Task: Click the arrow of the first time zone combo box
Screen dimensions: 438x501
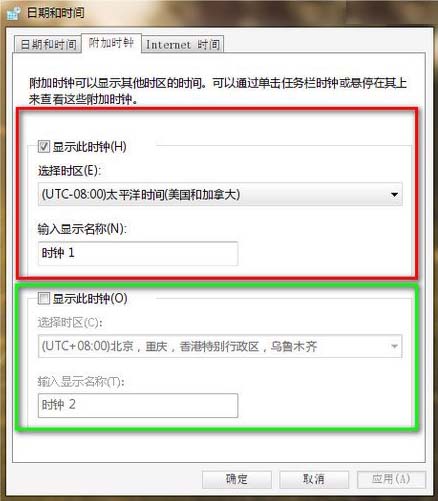Action: click(394, 194)
